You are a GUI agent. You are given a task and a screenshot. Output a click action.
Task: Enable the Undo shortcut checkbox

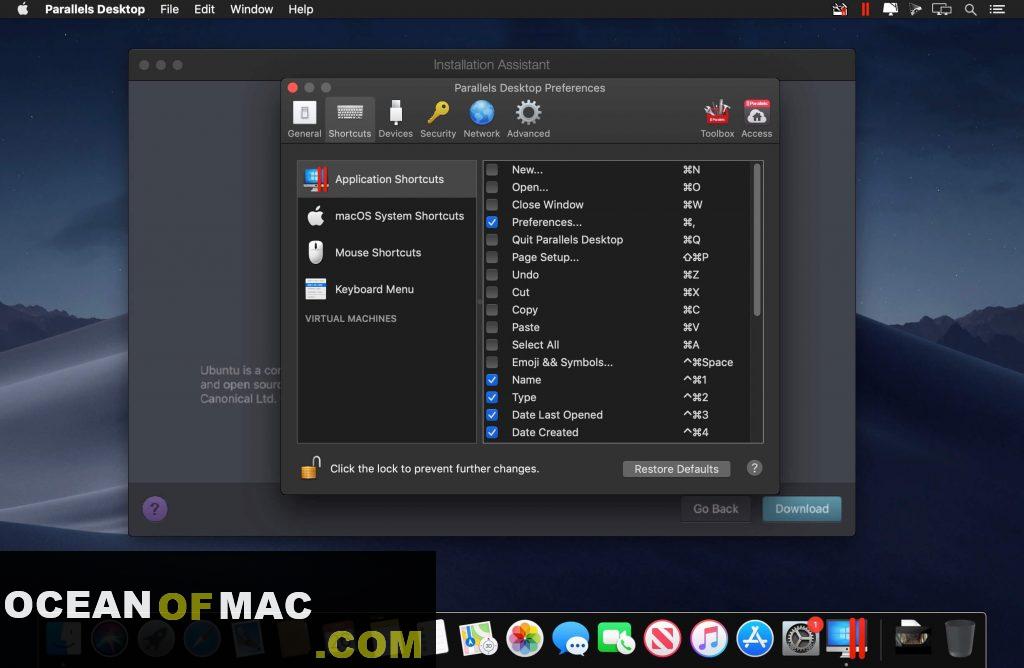[492, 275]
